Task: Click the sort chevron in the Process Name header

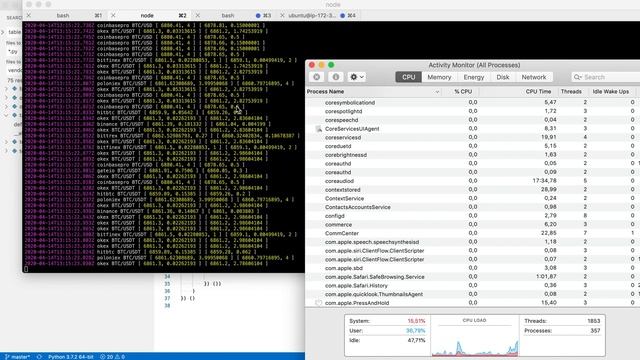Action: [x=437, y=92]
